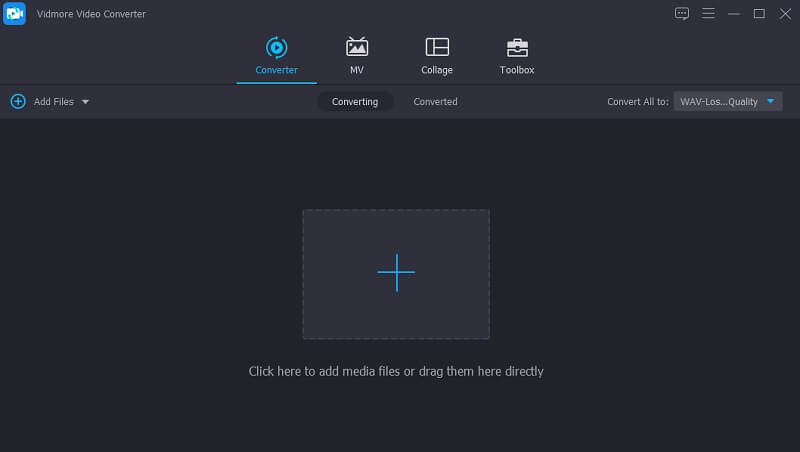The image size is (800, 452).
Task: Switch to the Converted list tab
Action: tap(435, 101)
